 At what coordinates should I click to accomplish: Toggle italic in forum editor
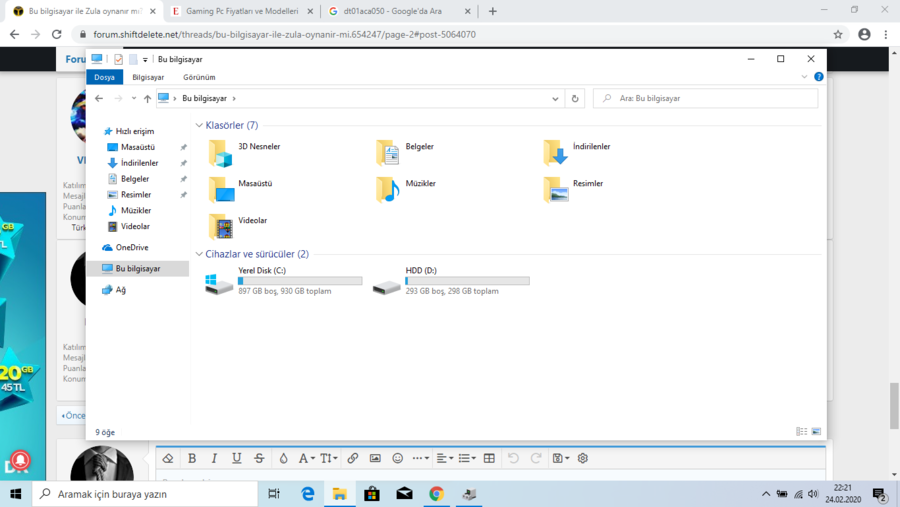[x=214, y=458]
